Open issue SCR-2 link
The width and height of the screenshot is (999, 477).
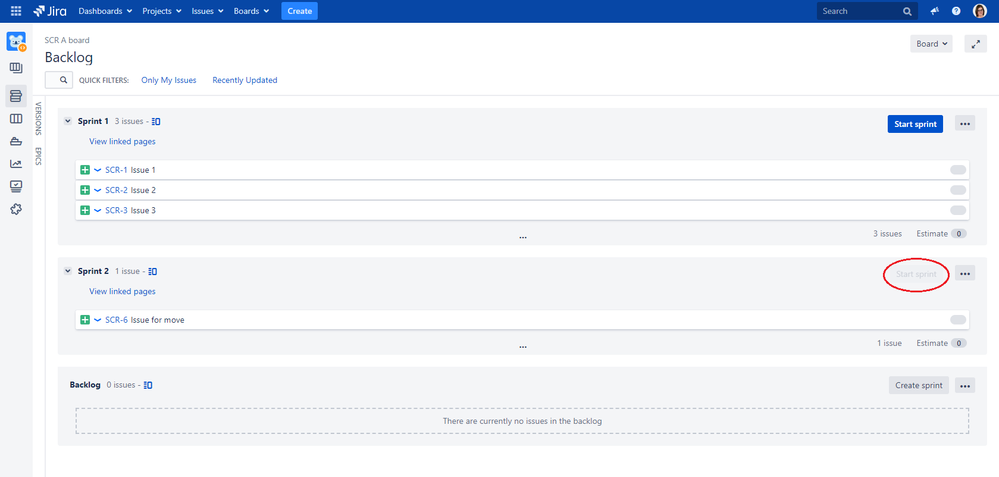click(x=117, y=190)
